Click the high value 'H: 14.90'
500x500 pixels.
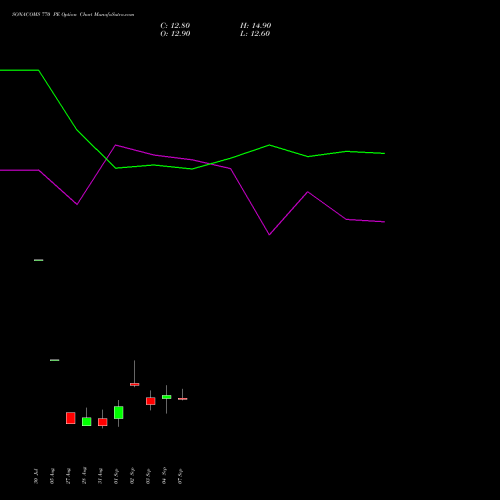coord(255,26)
